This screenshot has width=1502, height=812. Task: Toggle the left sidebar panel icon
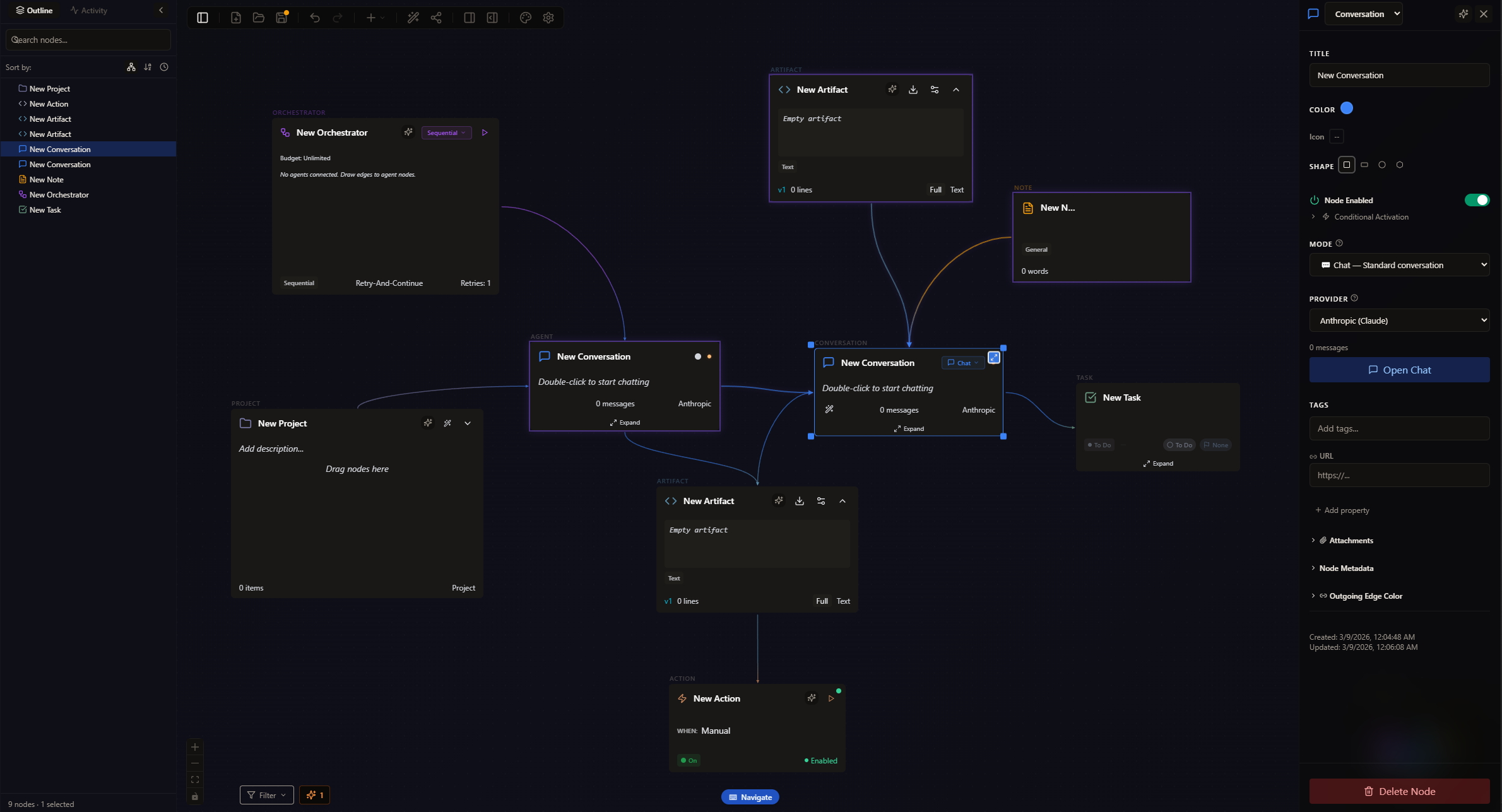coord(201,17)
